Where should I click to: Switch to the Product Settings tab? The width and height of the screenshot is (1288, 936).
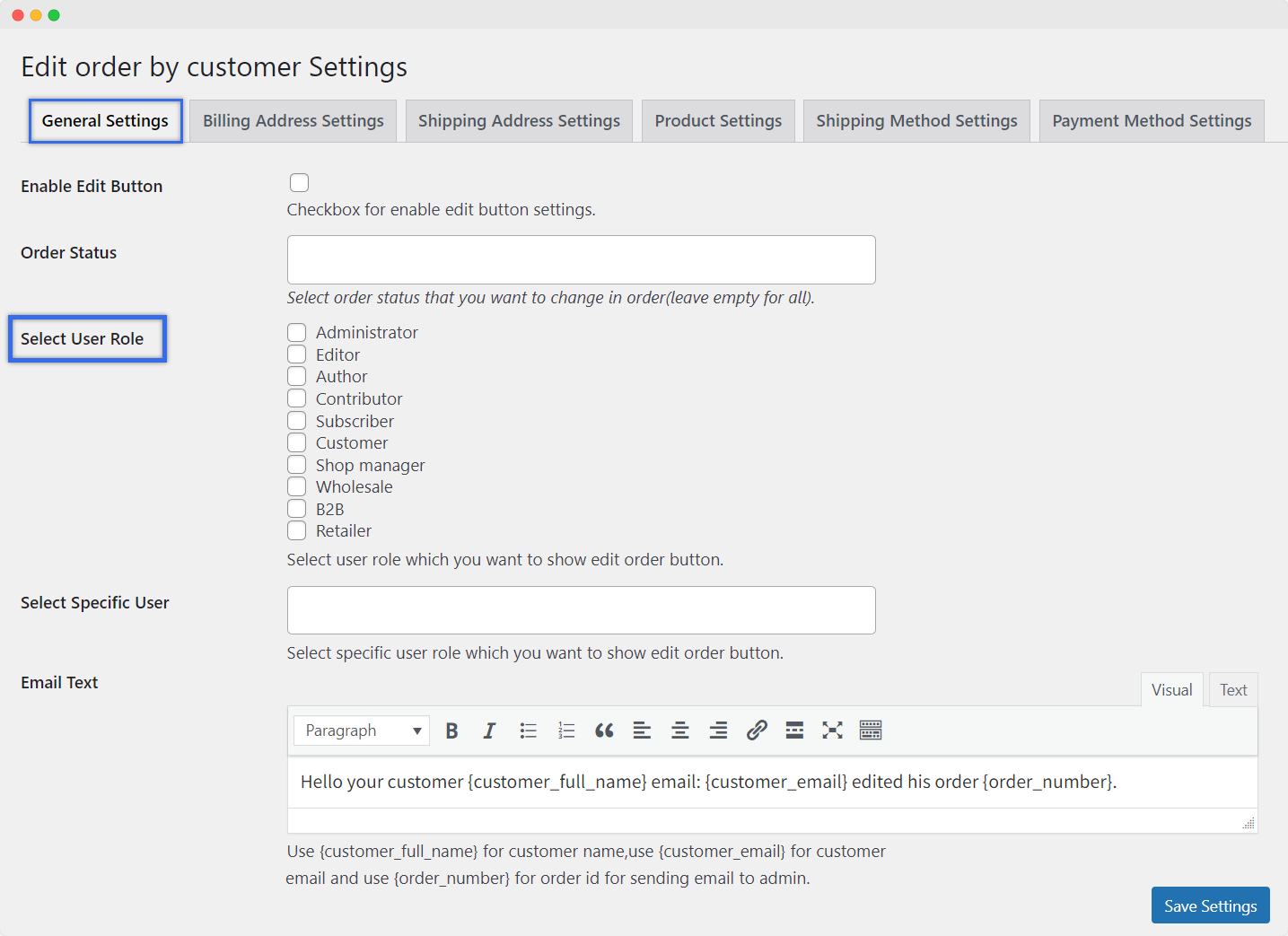(718, 121)
